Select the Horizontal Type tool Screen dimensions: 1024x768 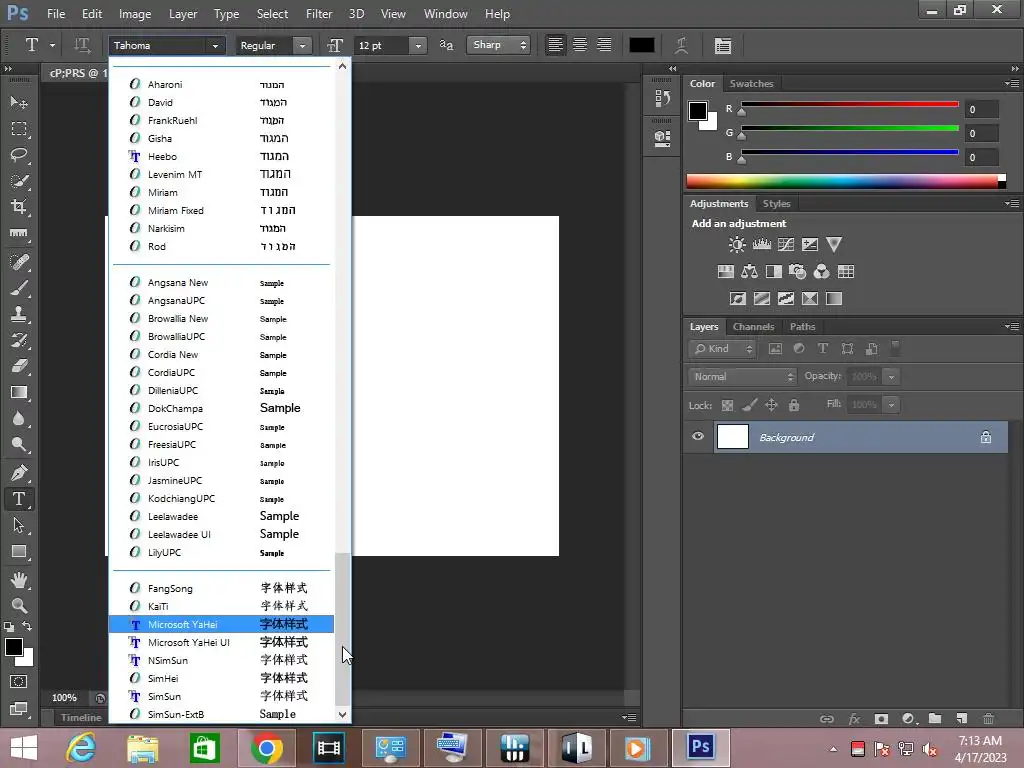pos(19,499)
